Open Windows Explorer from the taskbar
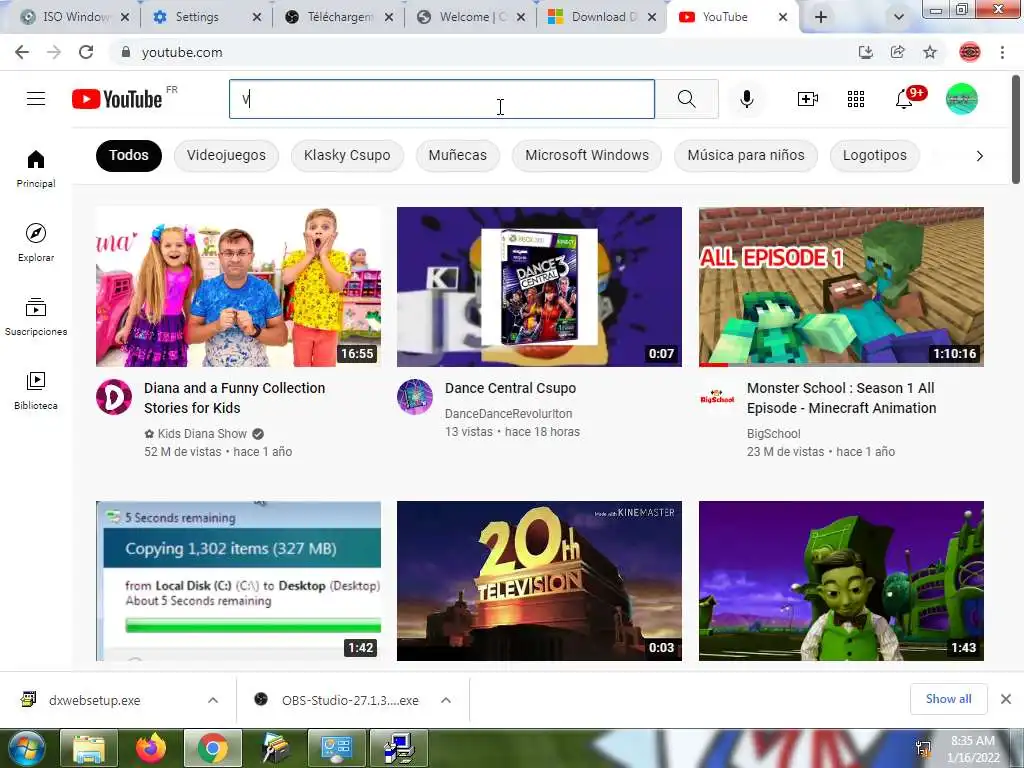1024x768 pixels. point(89,748)
